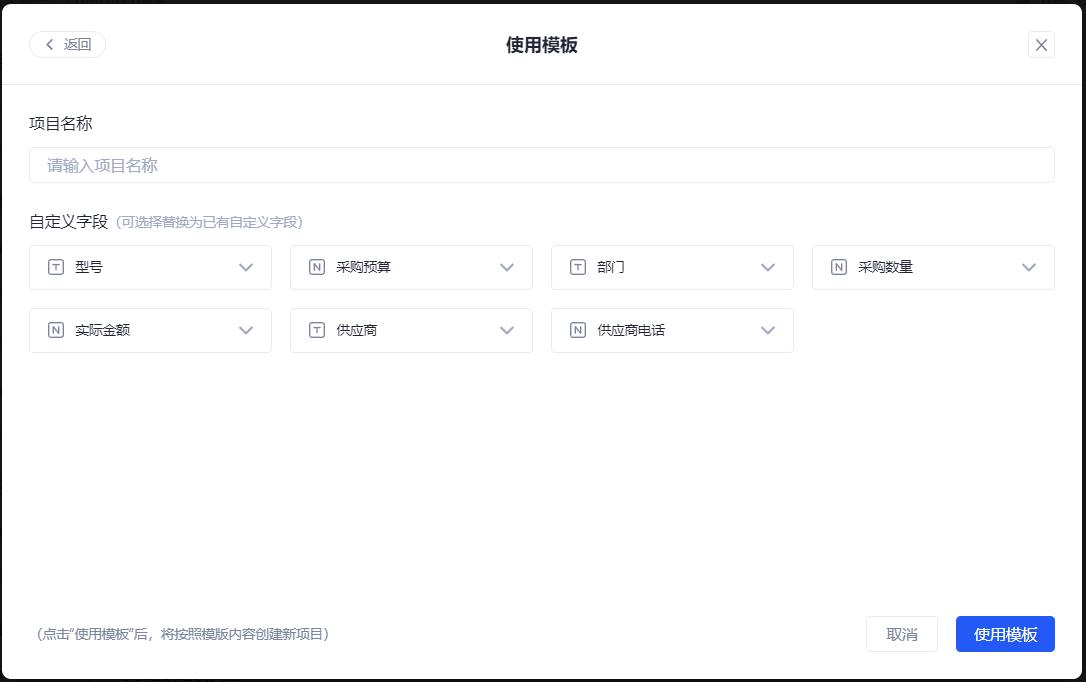Image resolution: width=1086 pixels, height=682 pixels.
Task: Click the number type icon beside 采购预算
Action: (316, 267)
